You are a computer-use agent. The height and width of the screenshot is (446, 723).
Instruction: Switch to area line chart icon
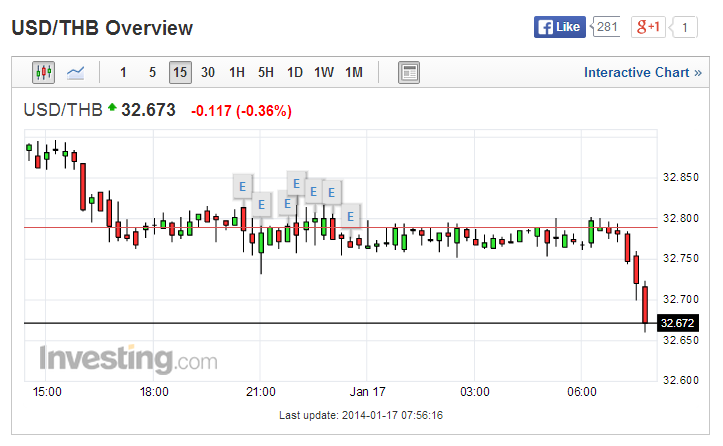point(75,72)
